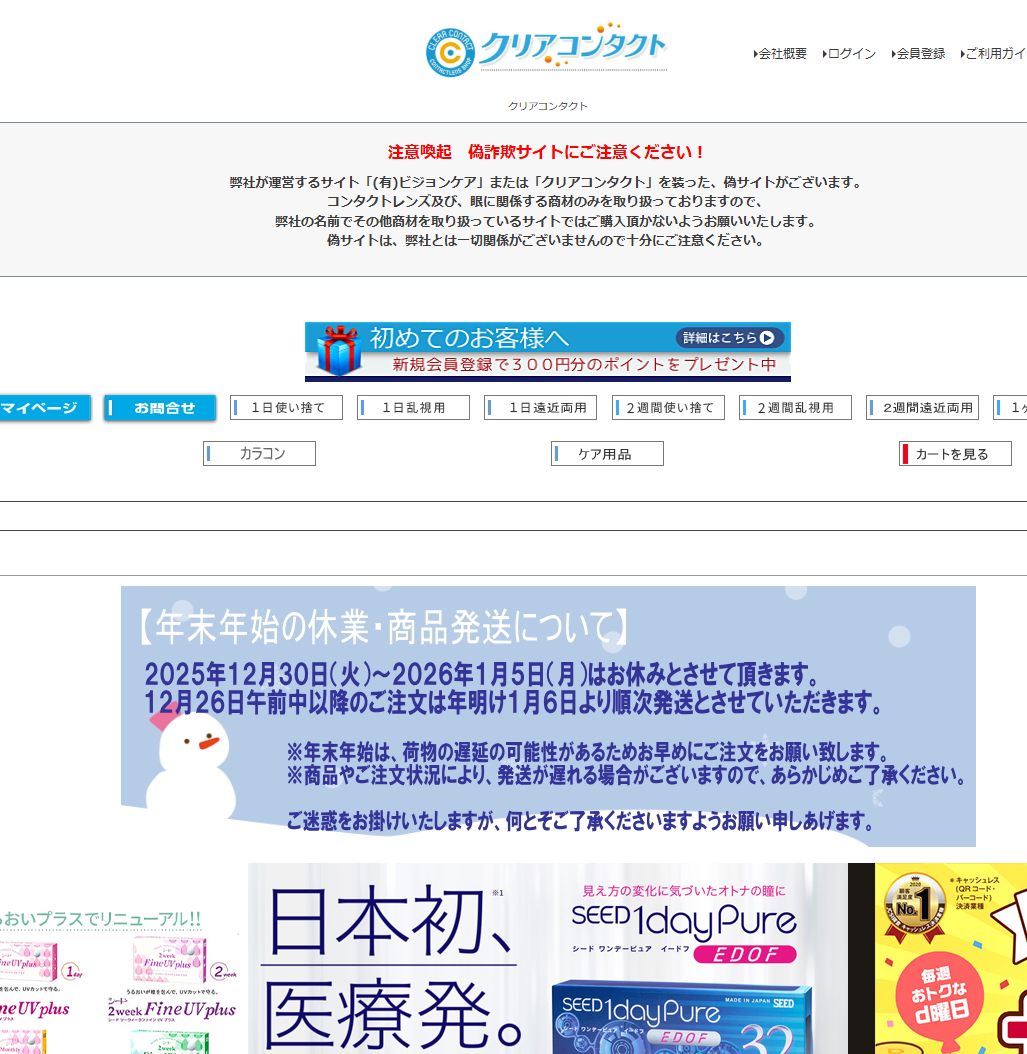This screenshot has width=1027, height=1054.
Task: Select the 2週間乱視用 category
Action: click(x=795, y=408)
